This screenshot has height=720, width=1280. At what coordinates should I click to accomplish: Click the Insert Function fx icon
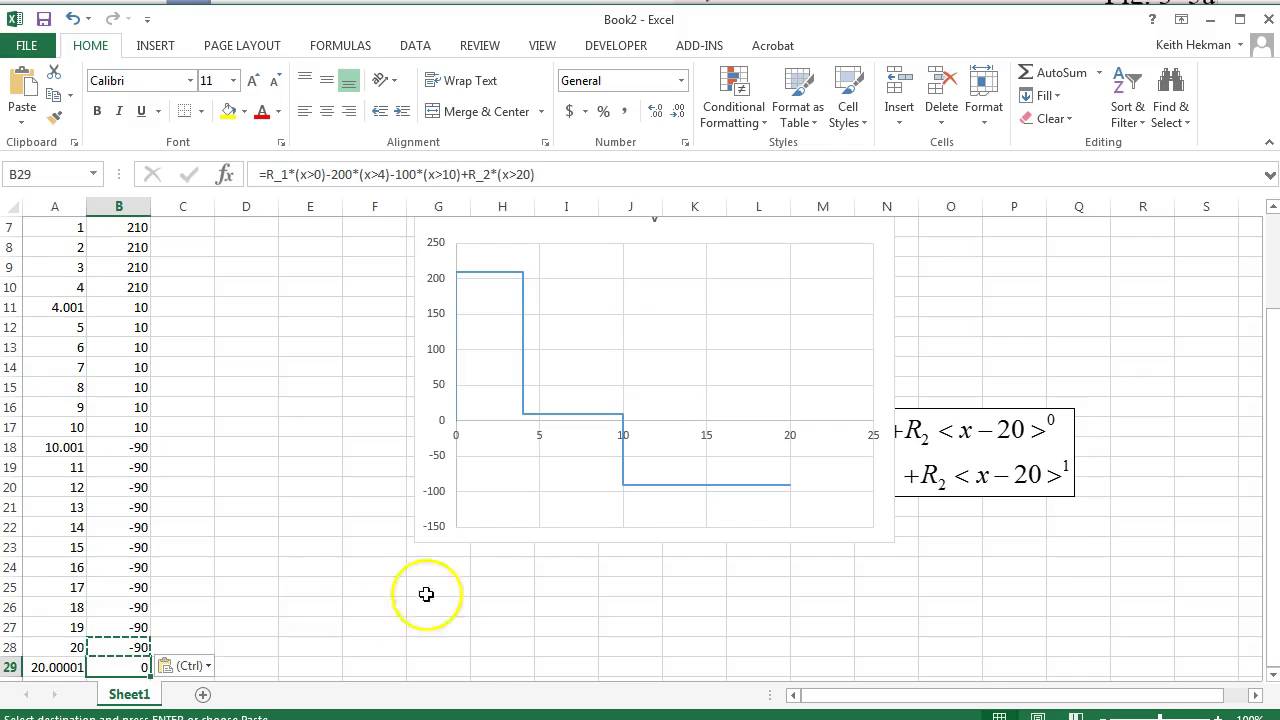point(226,174)
